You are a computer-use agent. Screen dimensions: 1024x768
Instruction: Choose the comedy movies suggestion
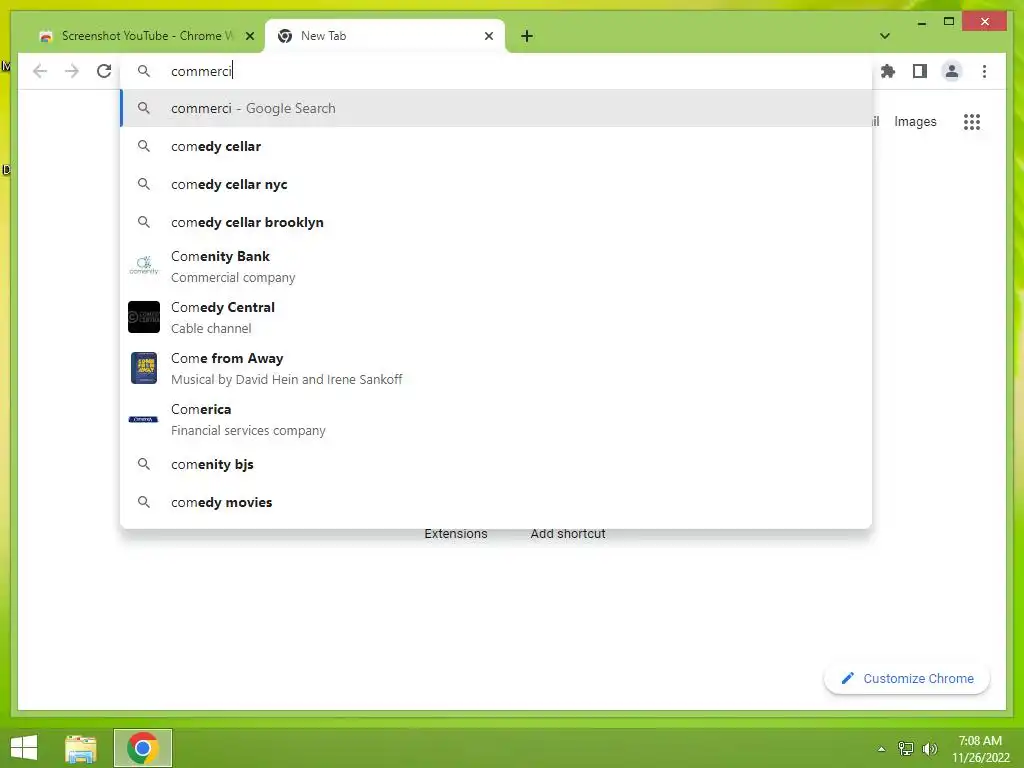pos(496,502)
